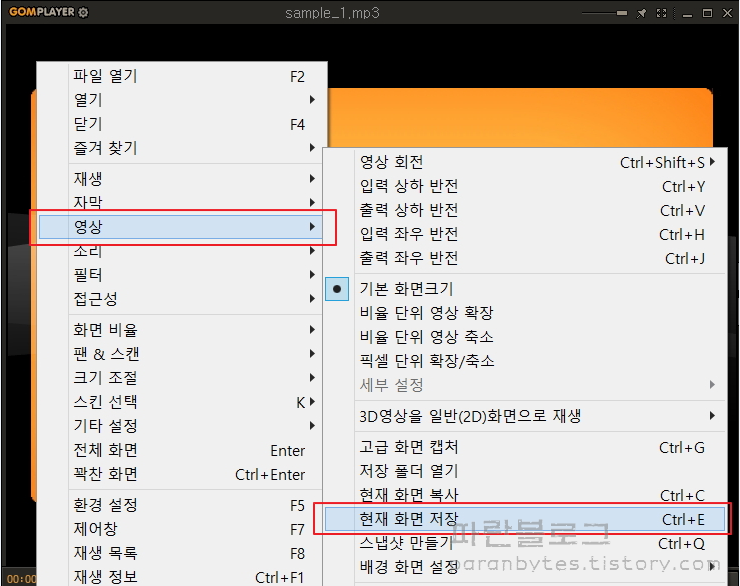Image resolution: width=740 pixels, height=586 pixels.
Task: Pin the player window on top
Action: click(x=641, y=13)
